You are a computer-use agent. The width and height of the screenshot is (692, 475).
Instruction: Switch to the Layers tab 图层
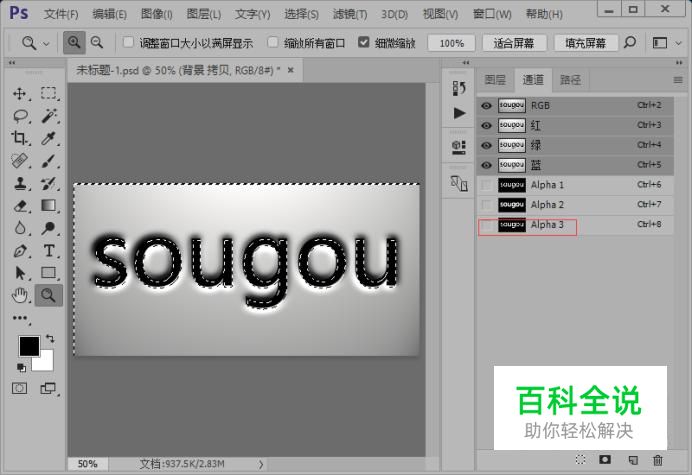(495, 80)
